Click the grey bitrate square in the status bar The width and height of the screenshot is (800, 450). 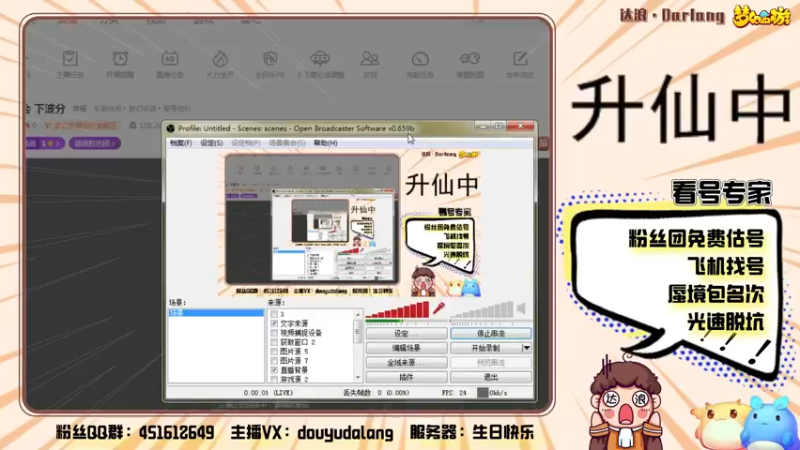(482, 392)
